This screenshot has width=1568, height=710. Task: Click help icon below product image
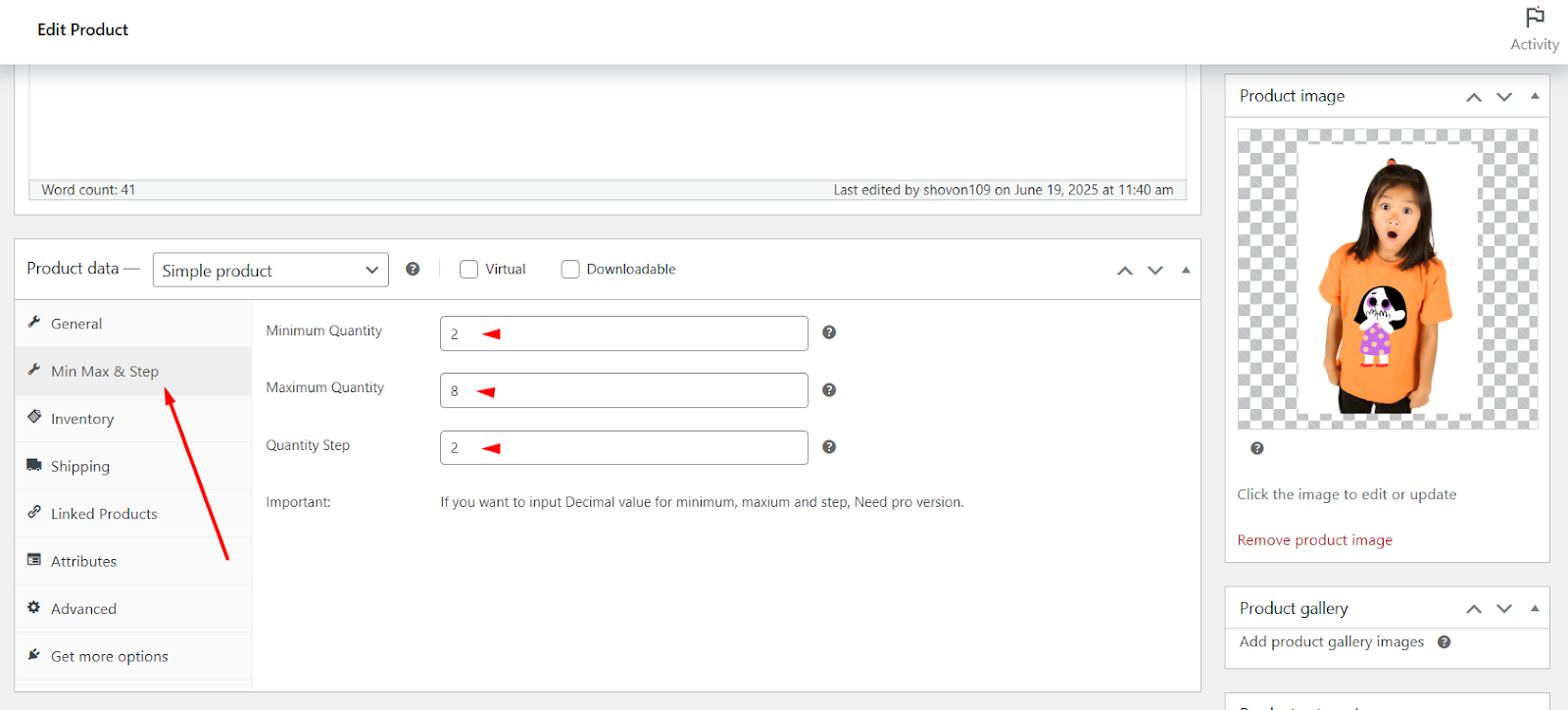pyautogui.click(x=1257, y=448)
